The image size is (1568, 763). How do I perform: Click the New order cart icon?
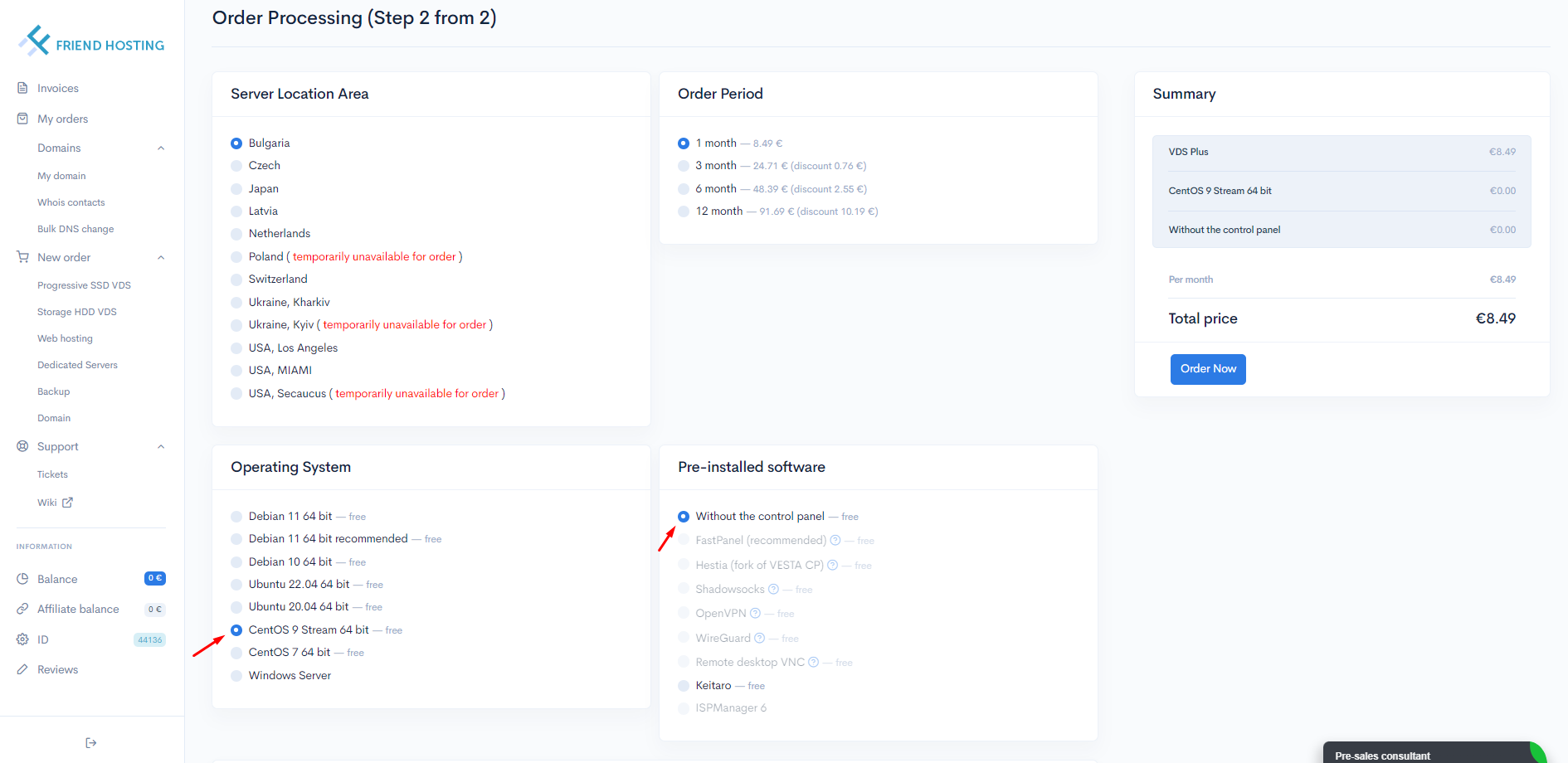22,257
